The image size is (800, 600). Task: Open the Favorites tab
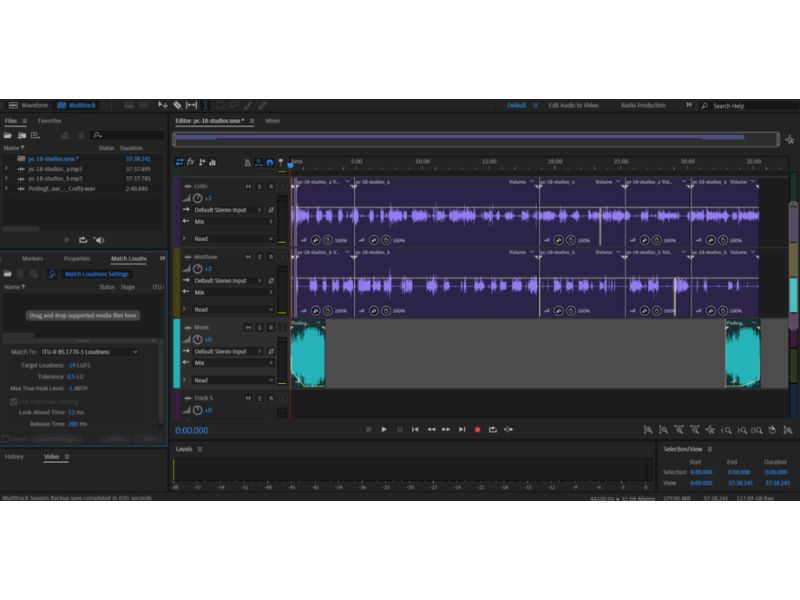click(x=49, y=121)
